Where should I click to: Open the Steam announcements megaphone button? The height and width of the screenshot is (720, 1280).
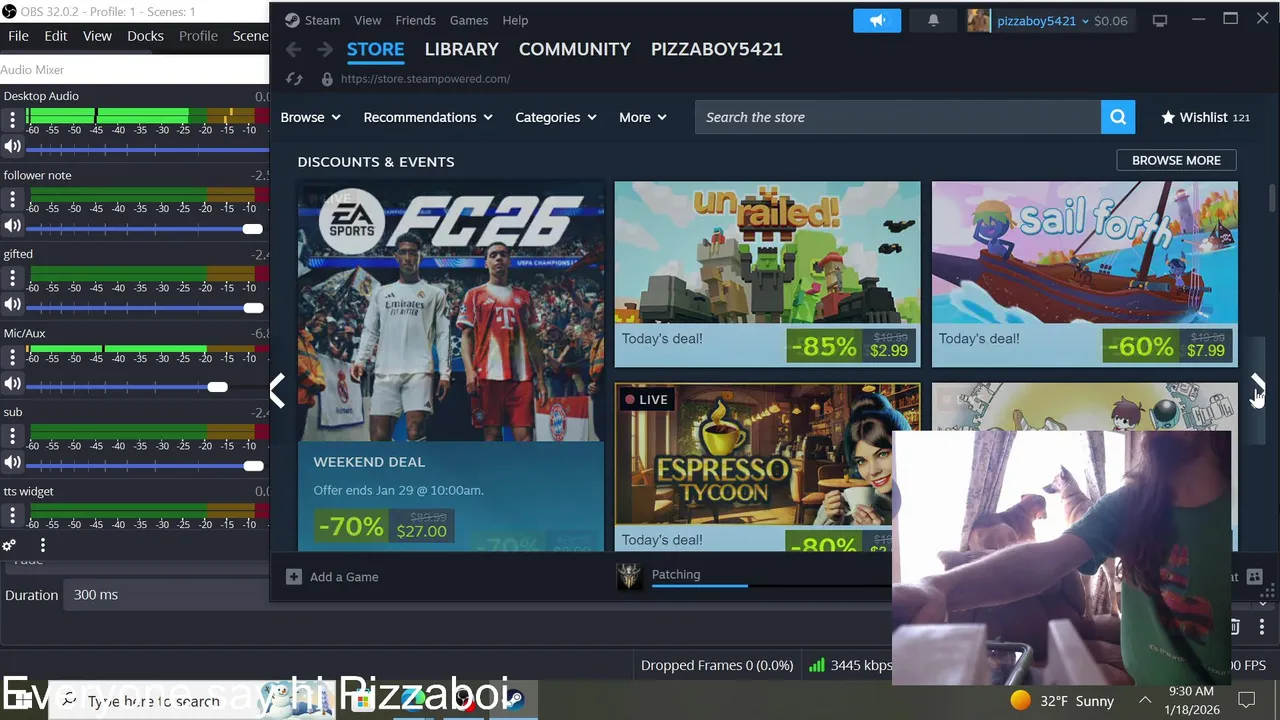[877, 20]
